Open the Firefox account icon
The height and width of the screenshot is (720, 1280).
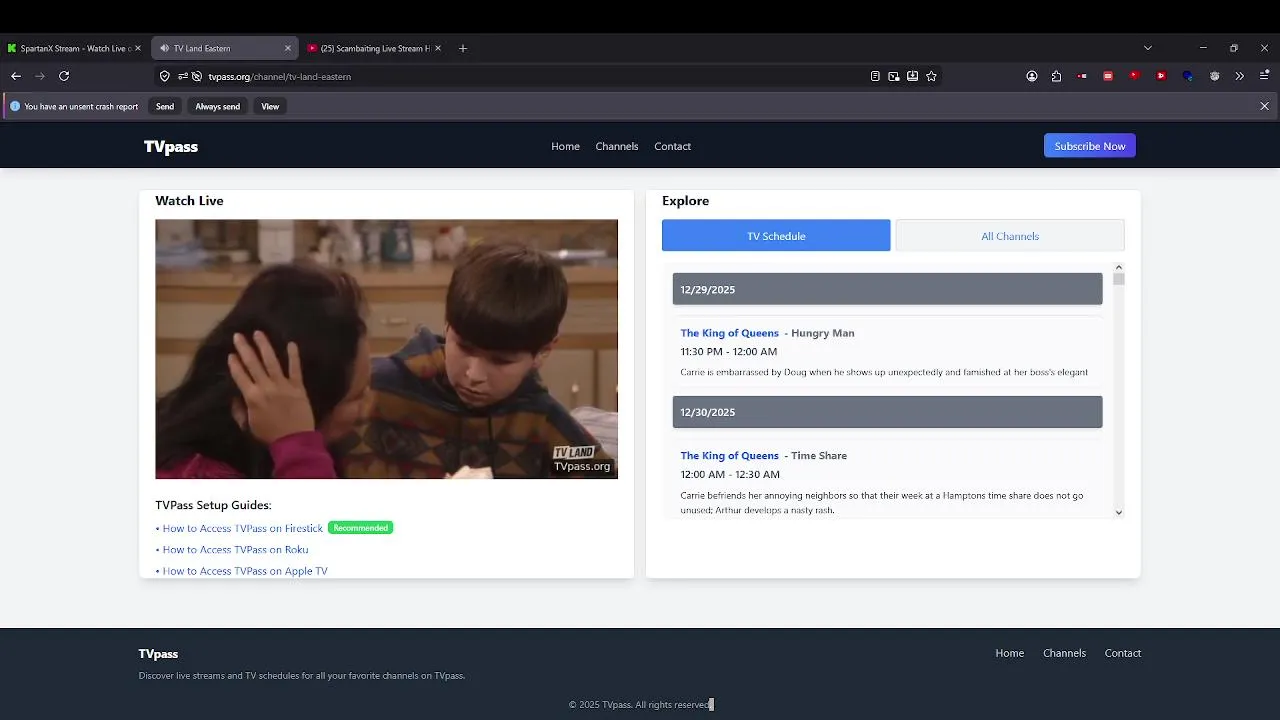click(x=1032, y=76)
